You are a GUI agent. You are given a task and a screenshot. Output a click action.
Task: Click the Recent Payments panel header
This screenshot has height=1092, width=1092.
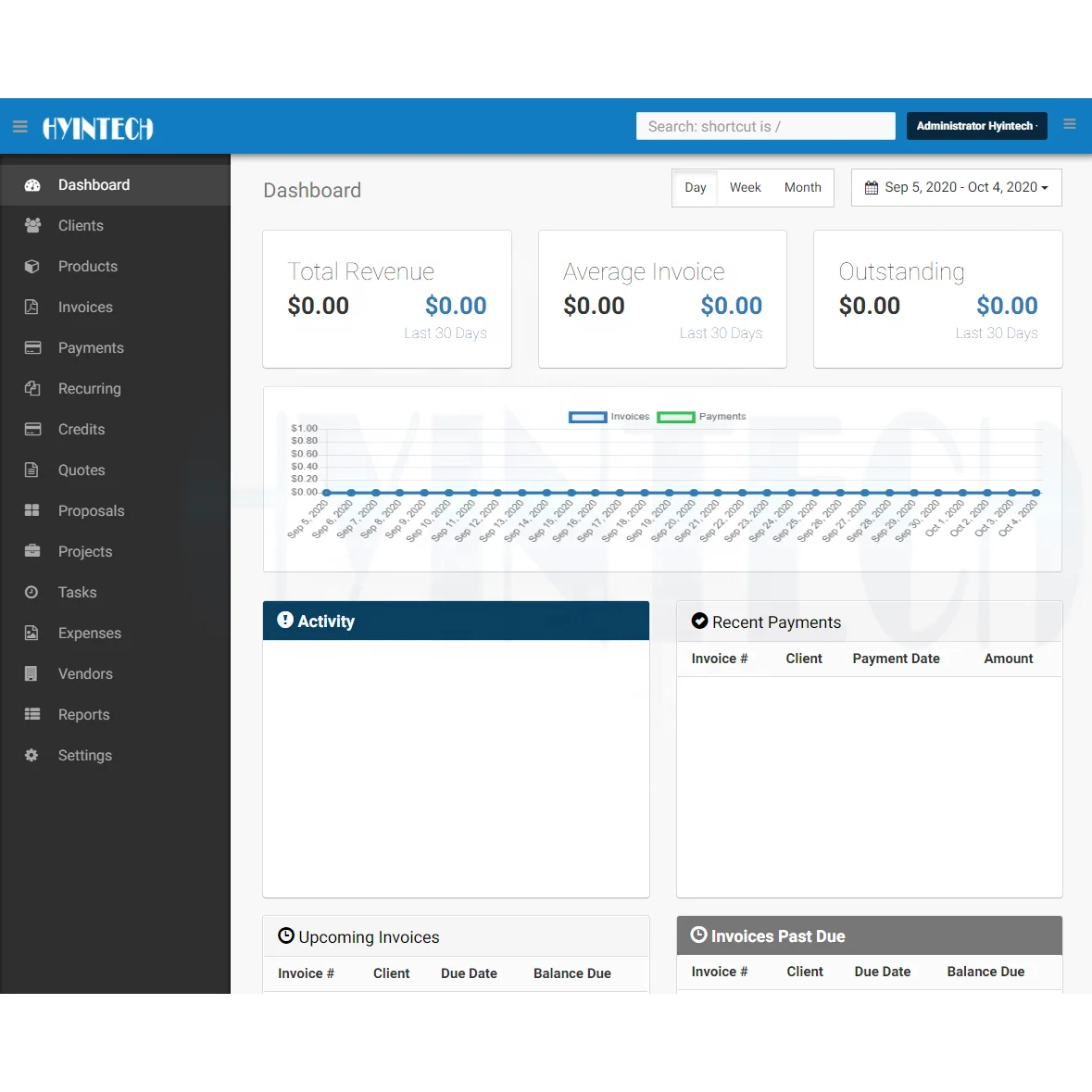pos(870,621)
